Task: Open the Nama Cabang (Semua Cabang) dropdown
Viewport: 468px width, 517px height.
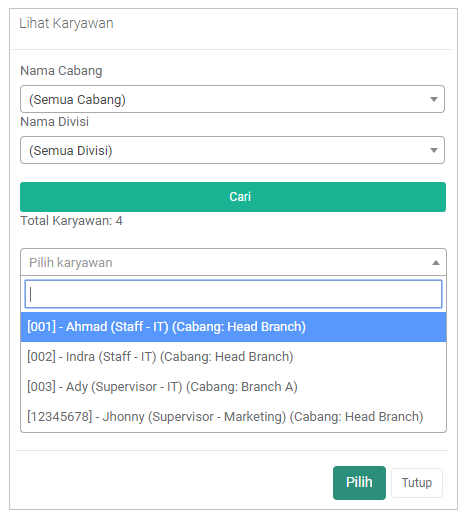Action: click(232, 99)
